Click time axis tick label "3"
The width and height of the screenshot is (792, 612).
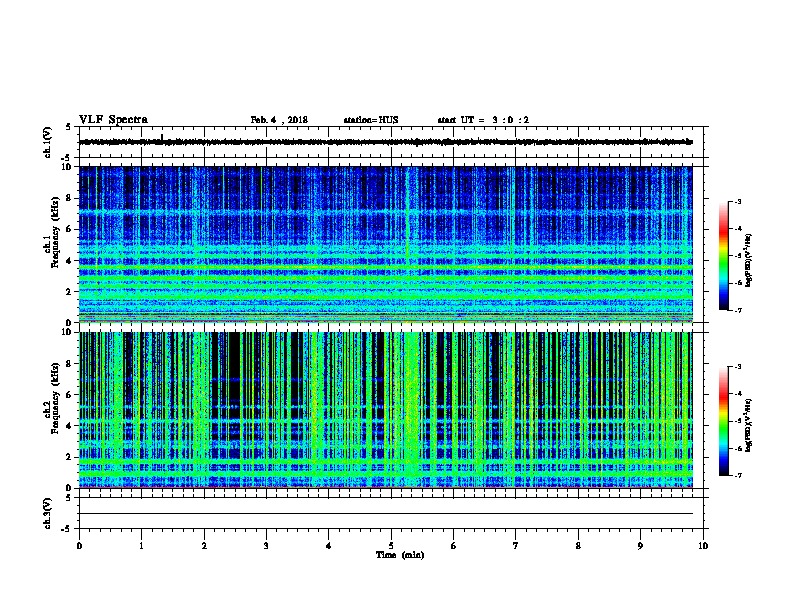tap(266, 546)
